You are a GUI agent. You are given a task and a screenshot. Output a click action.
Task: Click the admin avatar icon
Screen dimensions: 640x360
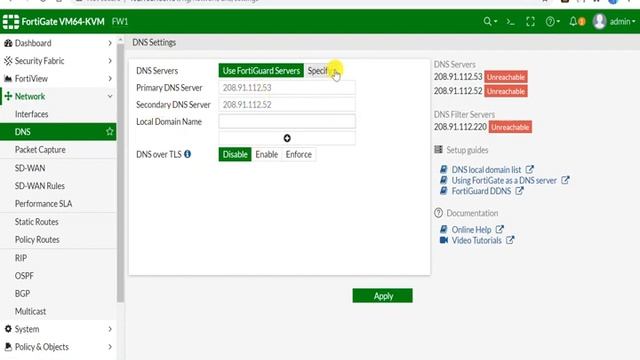pyautogui.click(x=599, y=22)
